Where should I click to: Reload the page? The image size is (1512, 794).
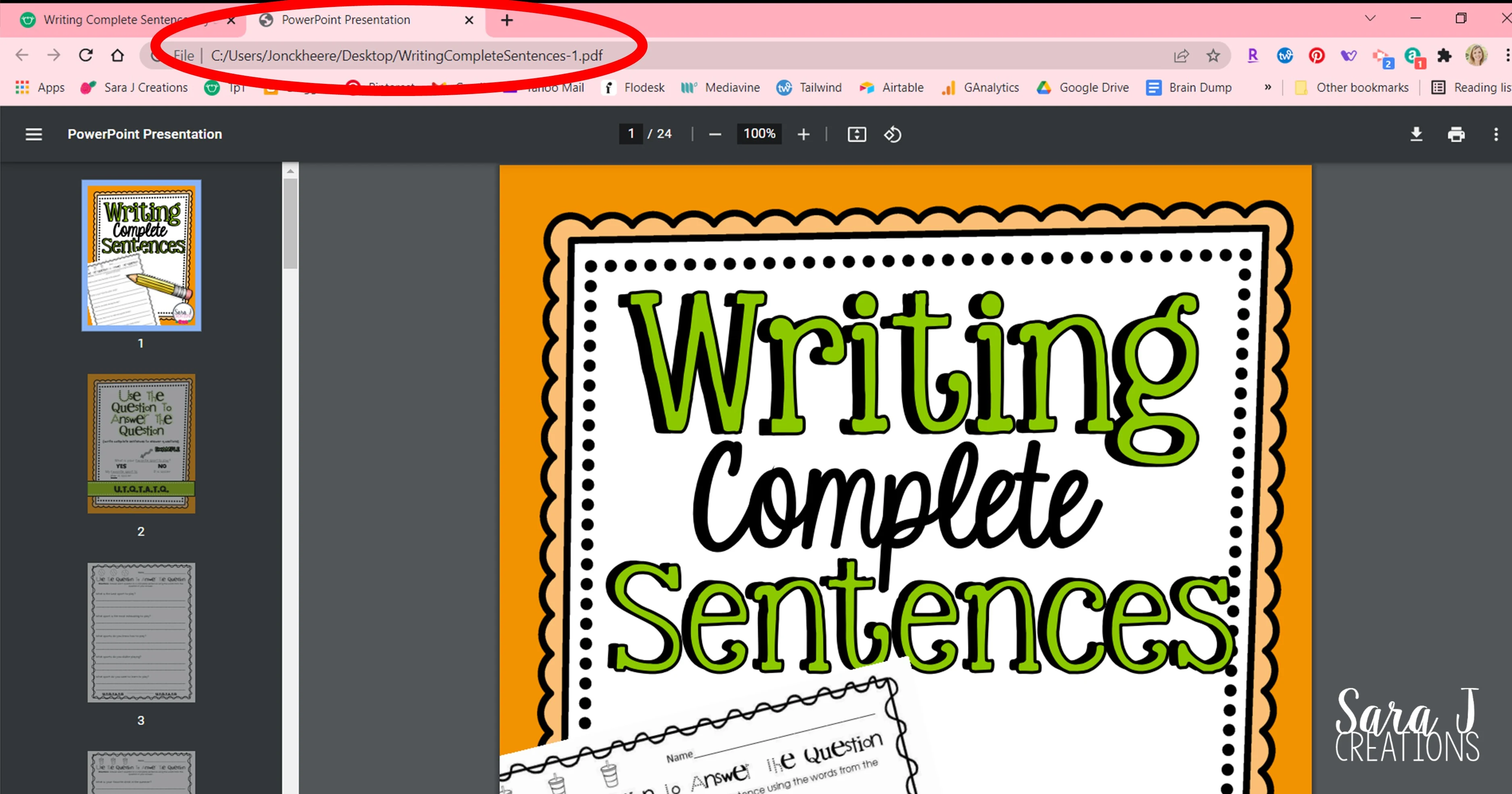coord(86,55)
